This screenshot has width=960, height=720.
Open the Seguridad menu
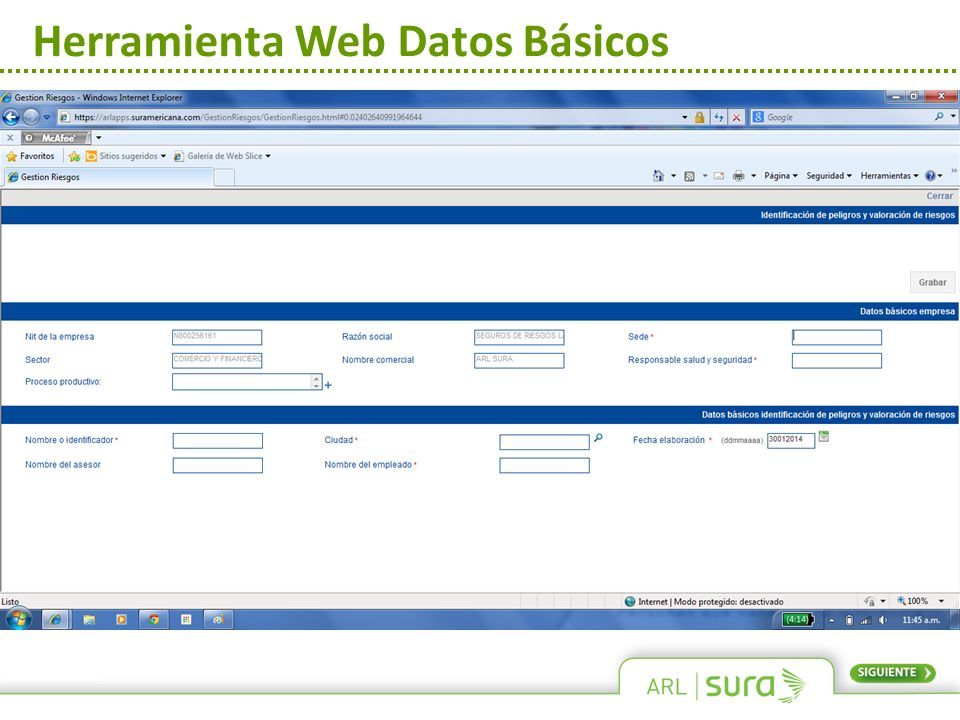point(829,176)
